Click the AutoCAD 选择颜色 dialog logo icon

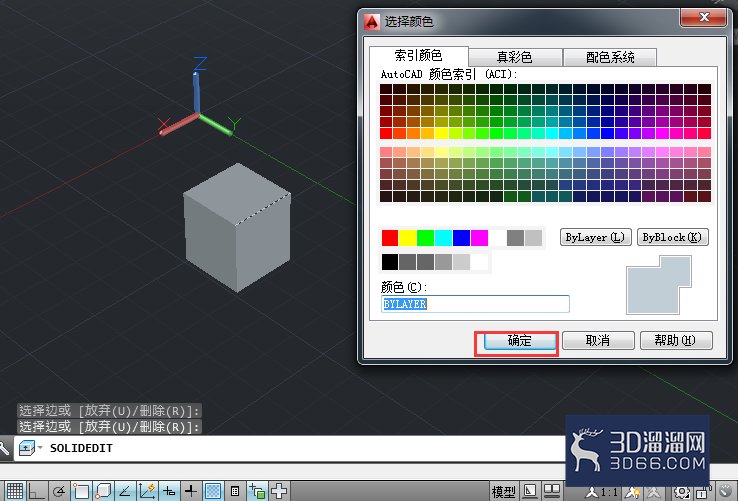coord(372,21)
